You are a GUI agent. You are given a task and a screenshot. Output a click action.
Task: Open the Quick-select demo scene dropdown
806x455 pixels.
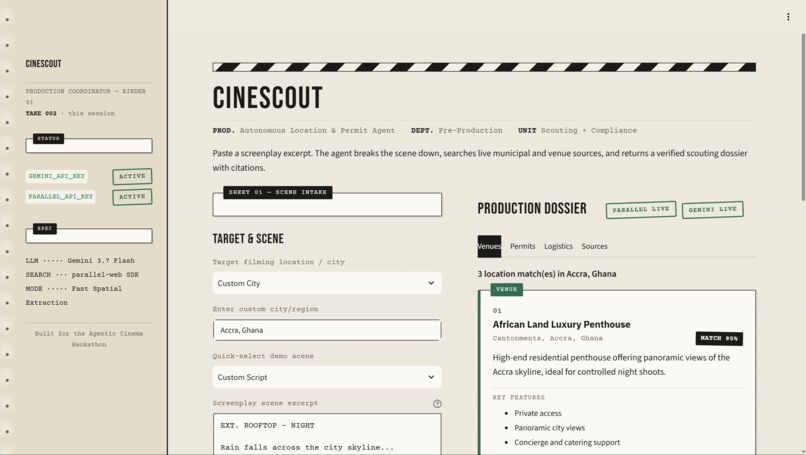click(x=327, y=377)
